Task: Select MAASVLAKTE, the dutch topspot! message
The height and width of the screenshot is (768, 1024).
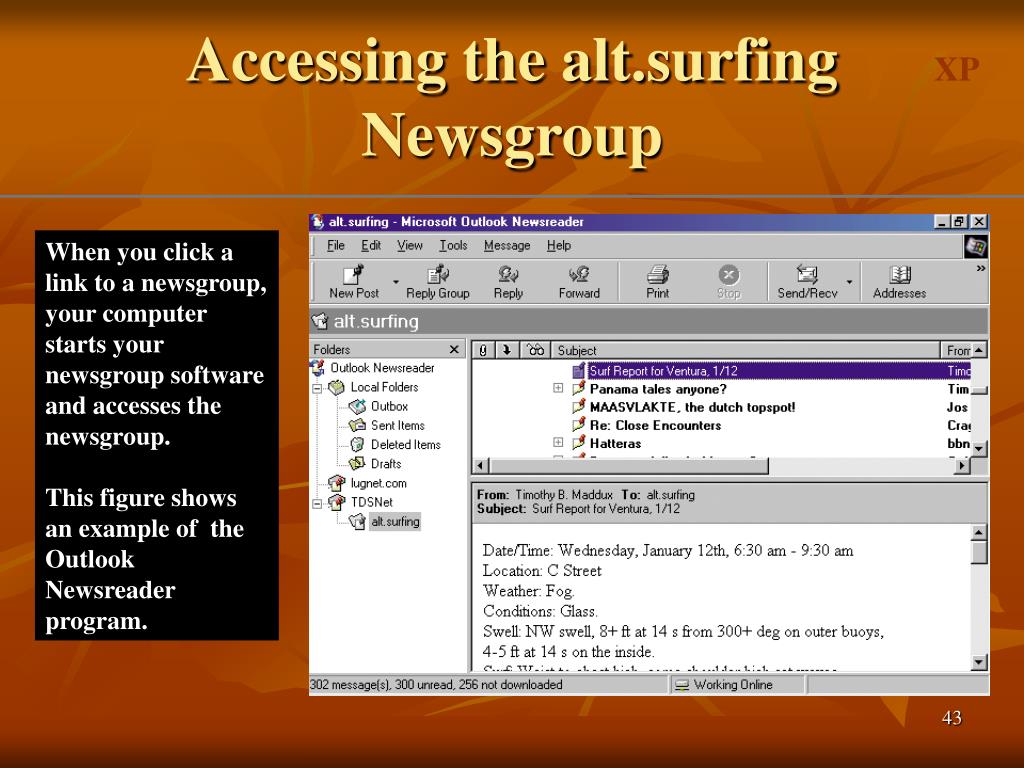Action: [x=692, y=408]
